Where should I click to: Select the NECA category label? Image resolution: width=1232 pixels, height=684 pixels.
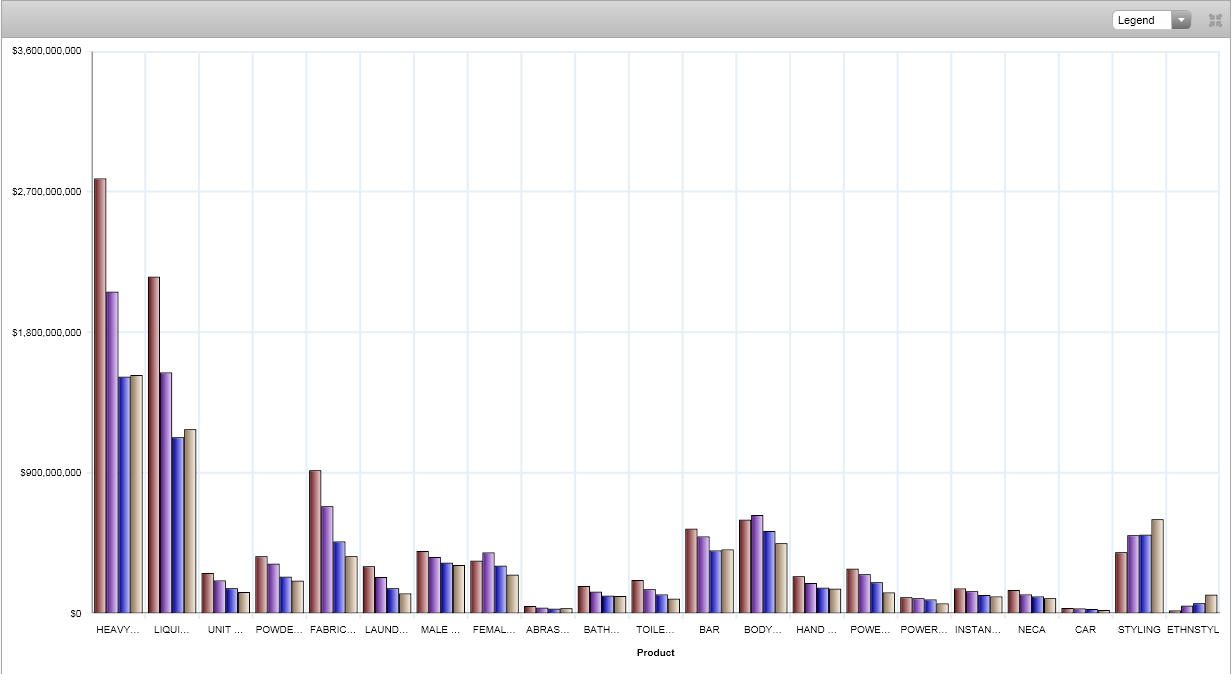(x=1031, y=630)
